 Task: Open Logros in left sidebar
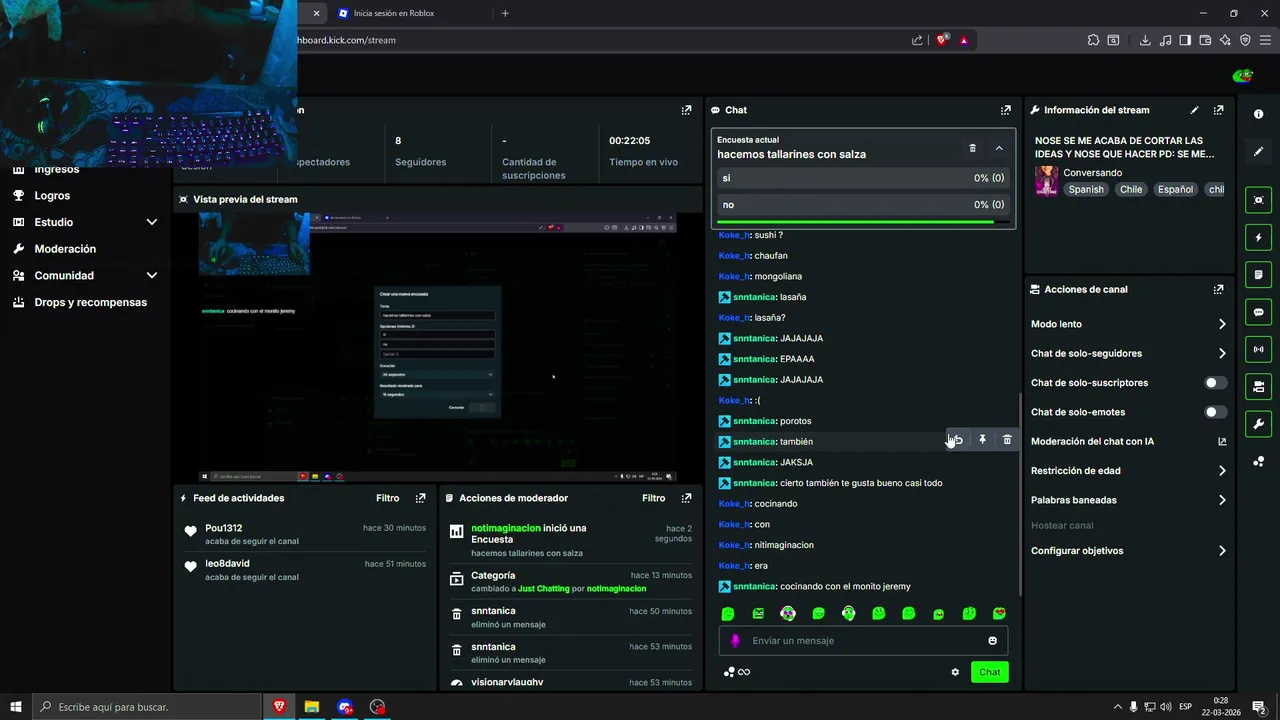pyautogui.click(x=52, y=196)
